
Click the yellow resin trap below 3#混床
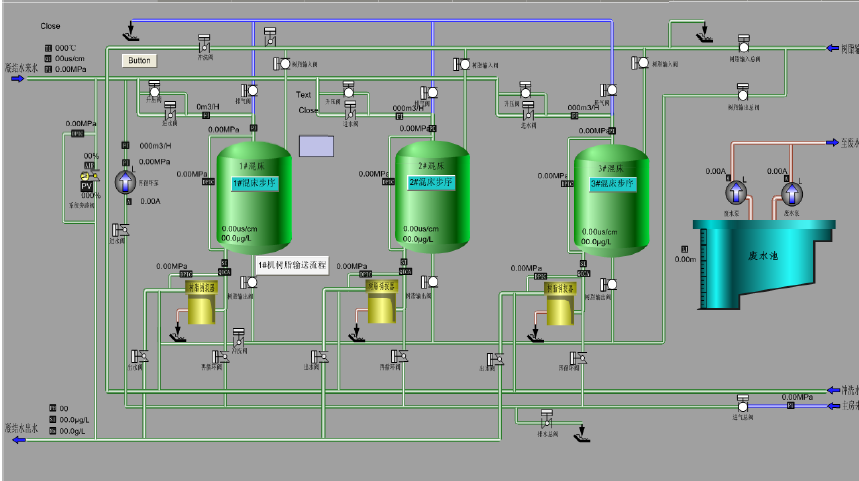(560, 307)
